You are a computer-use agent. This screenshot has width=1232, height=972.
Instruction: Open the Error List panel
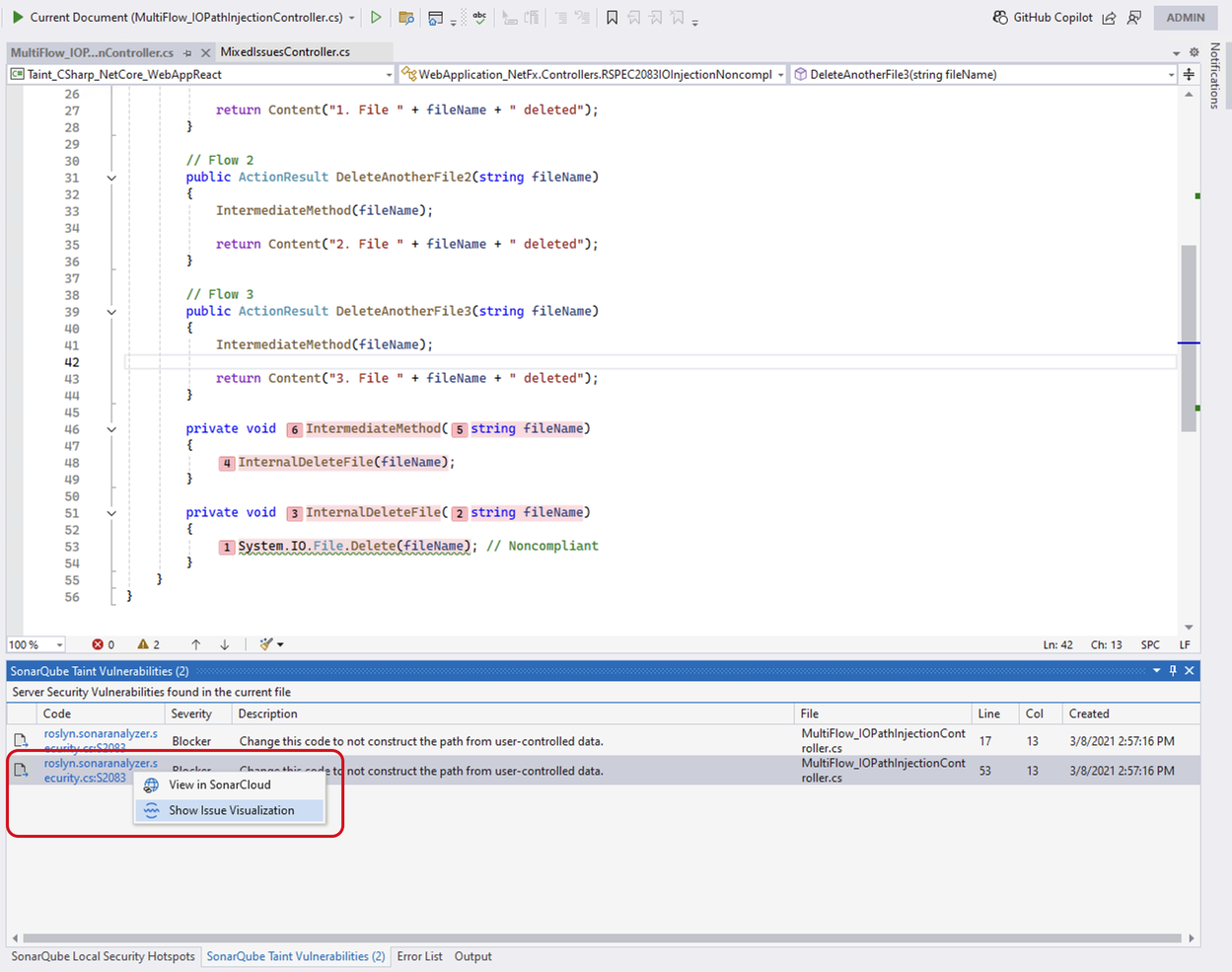[x=421, y=956]
